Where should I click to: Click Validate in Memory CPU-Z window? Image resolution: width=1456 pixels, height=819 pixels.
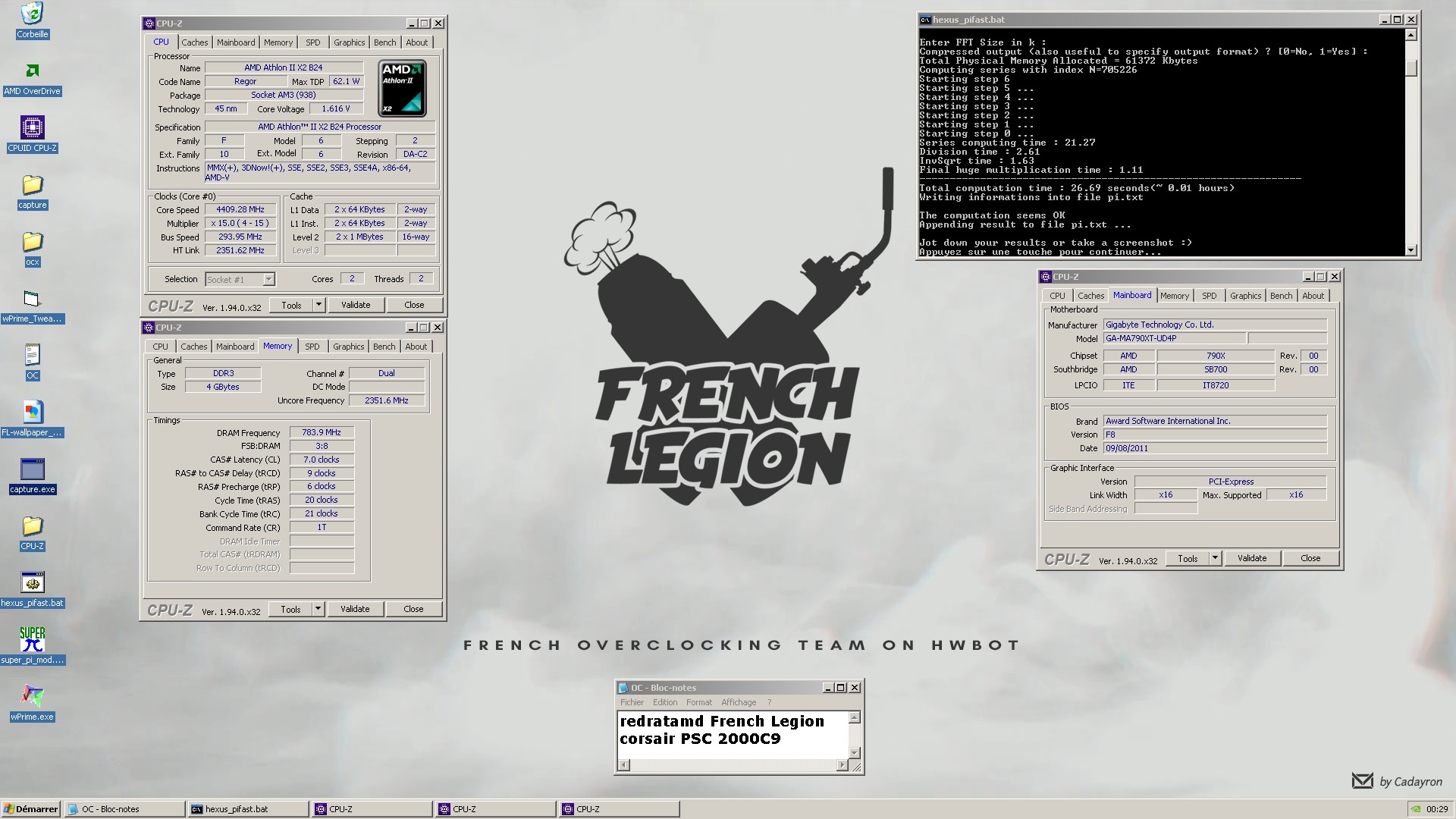click(x=355, y=609)
